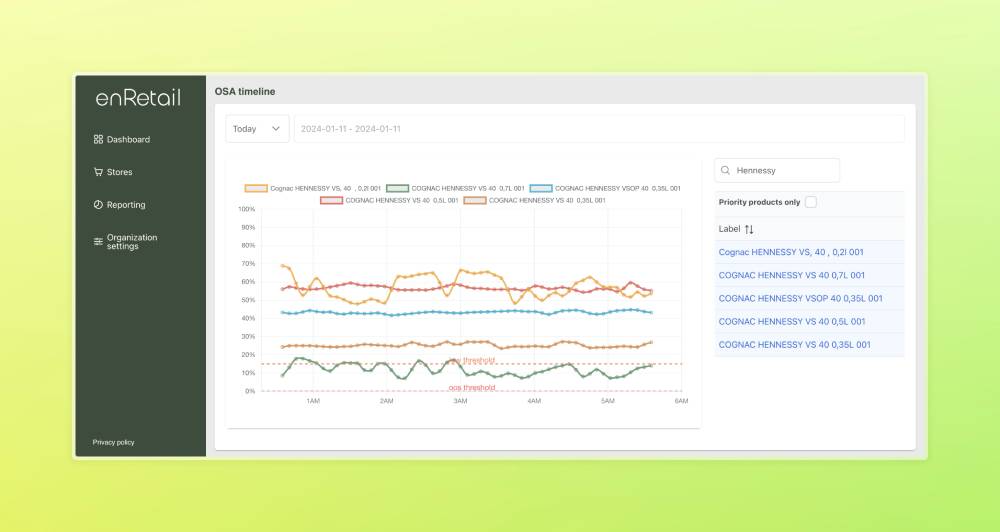Select COGNAC HENNESSY VSOP 40 0,35L 001

[800, 299]
